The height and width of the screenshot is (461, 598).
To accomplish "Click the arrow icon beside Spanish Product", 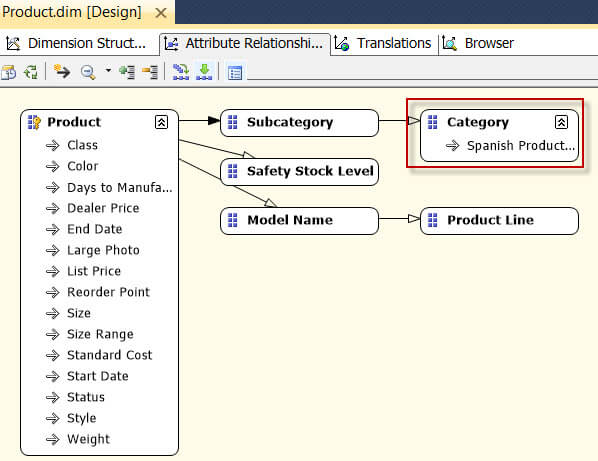I will point(453,145).
